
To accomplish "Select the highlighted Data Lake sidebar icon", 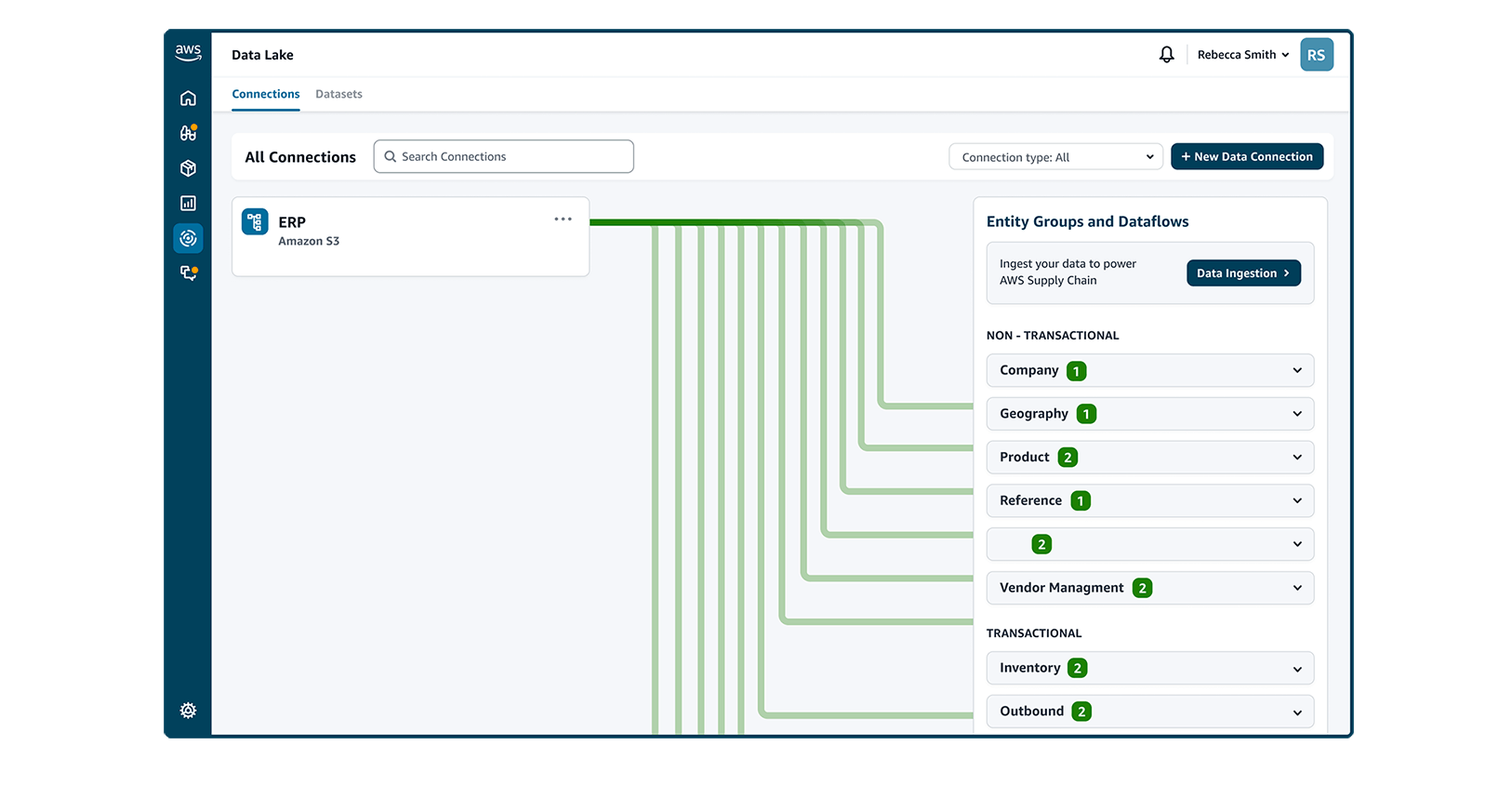I will (x=188, y=238).
